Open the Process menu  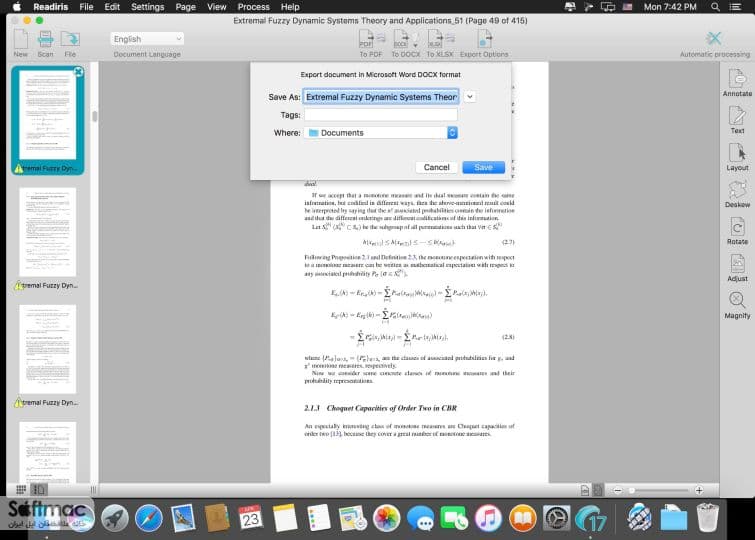(253, 7)
